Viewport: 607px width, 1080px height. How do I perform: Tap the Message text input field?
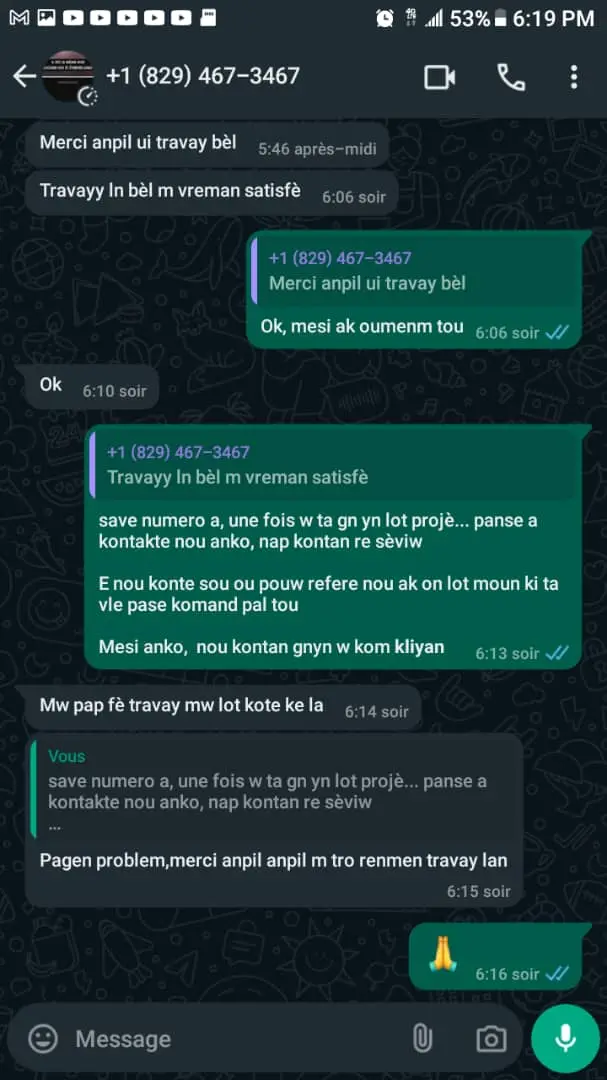tap(234, 1039)
